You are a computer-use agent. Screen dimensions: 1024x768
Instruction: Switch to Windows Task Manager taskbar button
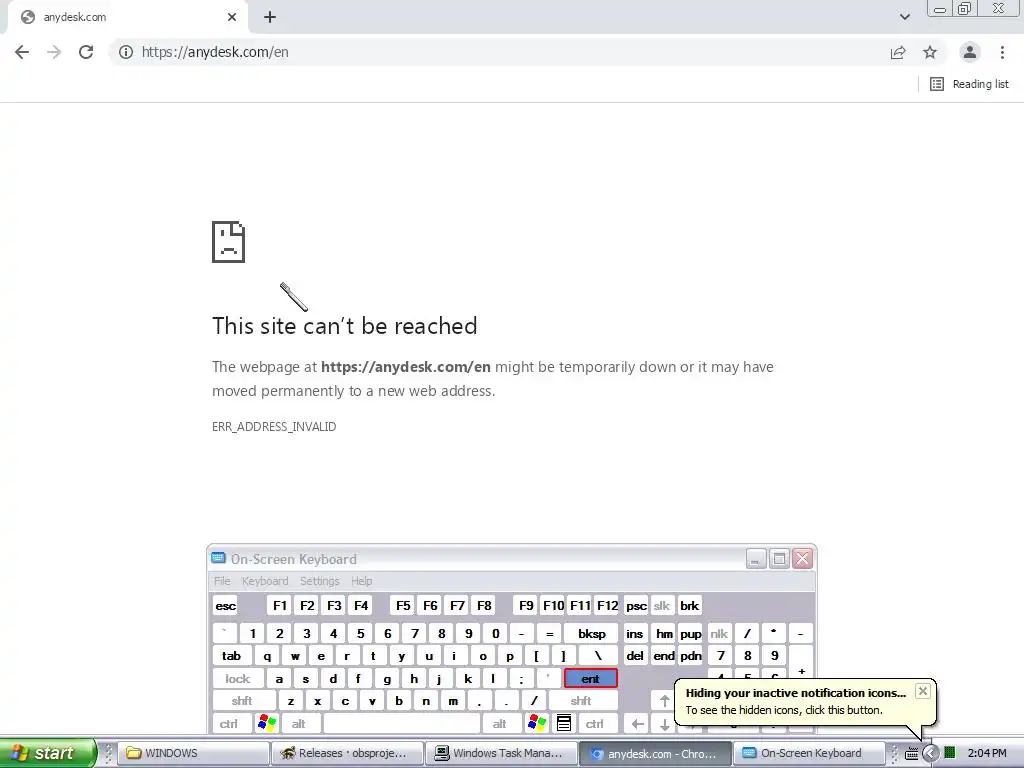pyautogui.click(x=501, y=753)
